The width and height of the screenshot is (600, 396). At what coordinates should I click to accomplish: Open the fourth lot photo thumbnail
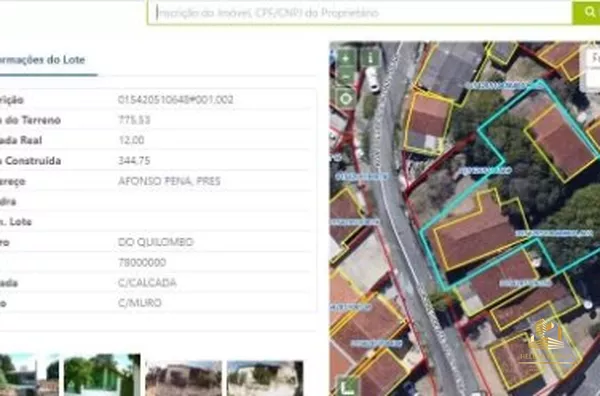[x=265, y=378]
